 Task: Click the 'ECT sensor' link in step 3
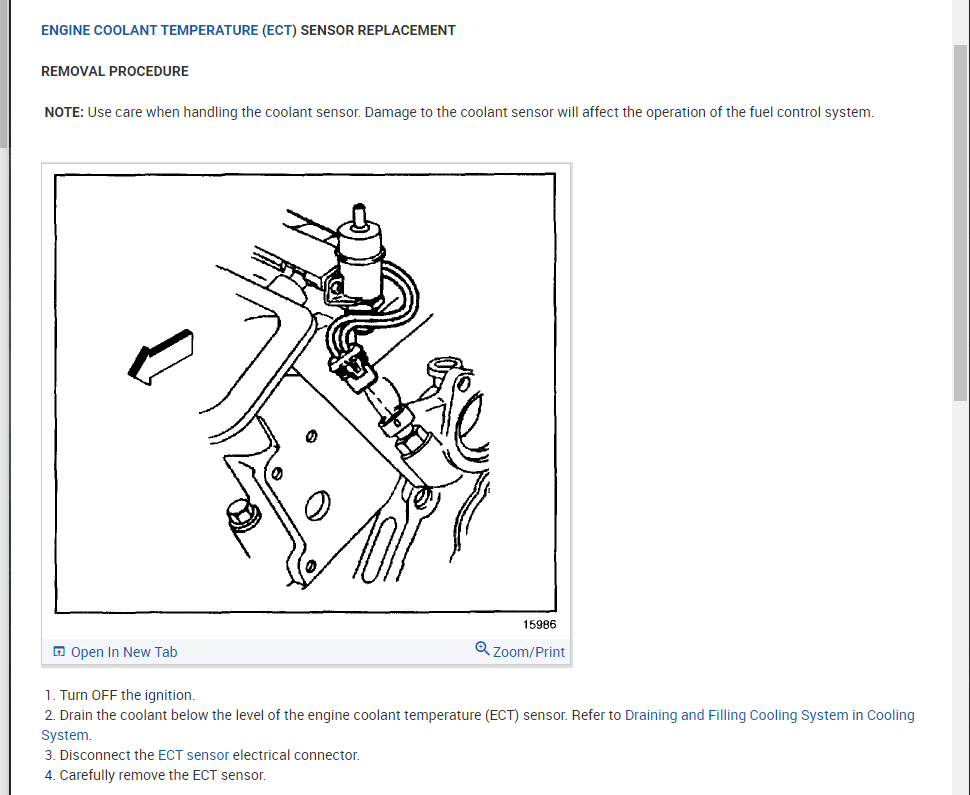193,755
